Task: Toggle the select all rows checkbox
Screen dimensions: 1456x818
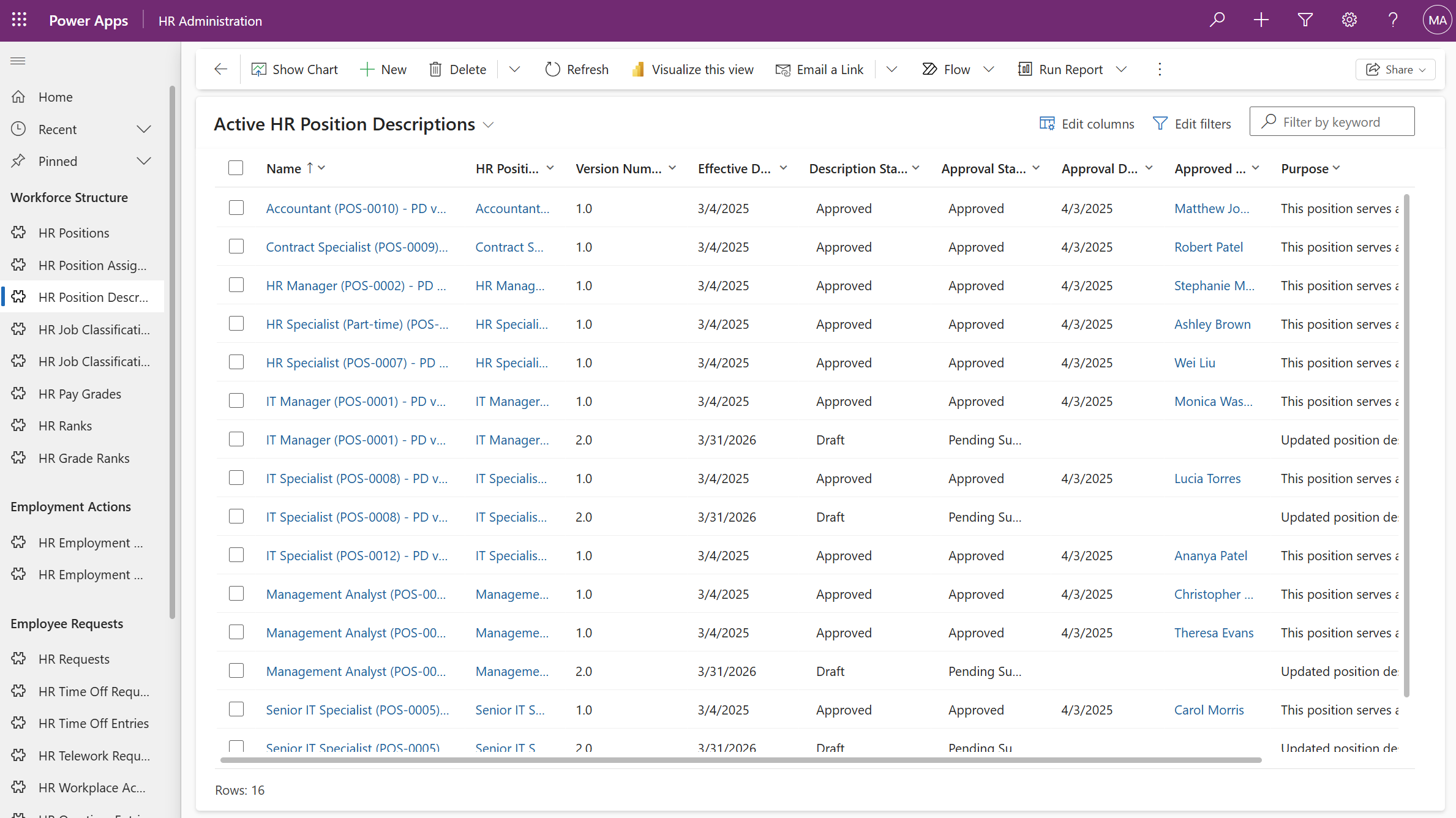Action: pos(236,168)
